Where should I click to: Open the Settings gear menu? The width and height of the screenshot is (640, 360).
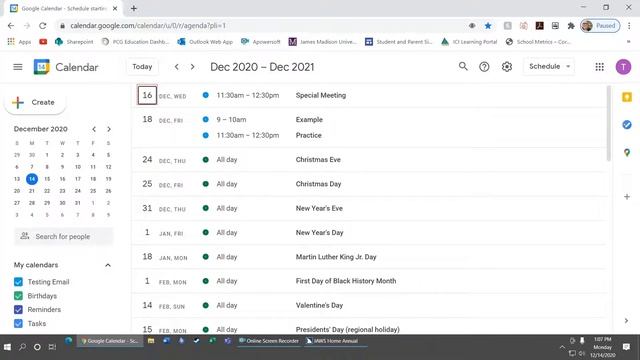tap(507, 67)
